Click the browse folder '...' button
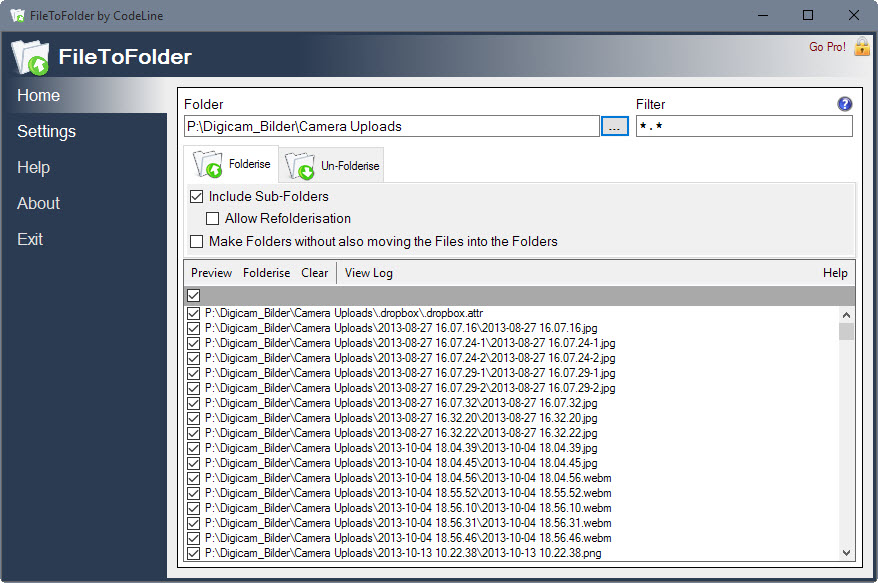878x583 pixels. pyautogui.click(x=615, y=126)
